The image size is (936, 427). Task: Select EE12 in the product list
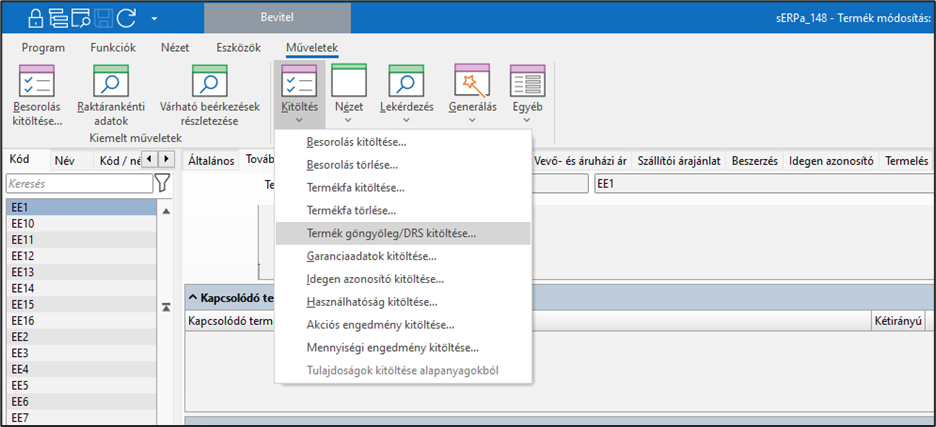pyautogui.click(x=81, y=256)
